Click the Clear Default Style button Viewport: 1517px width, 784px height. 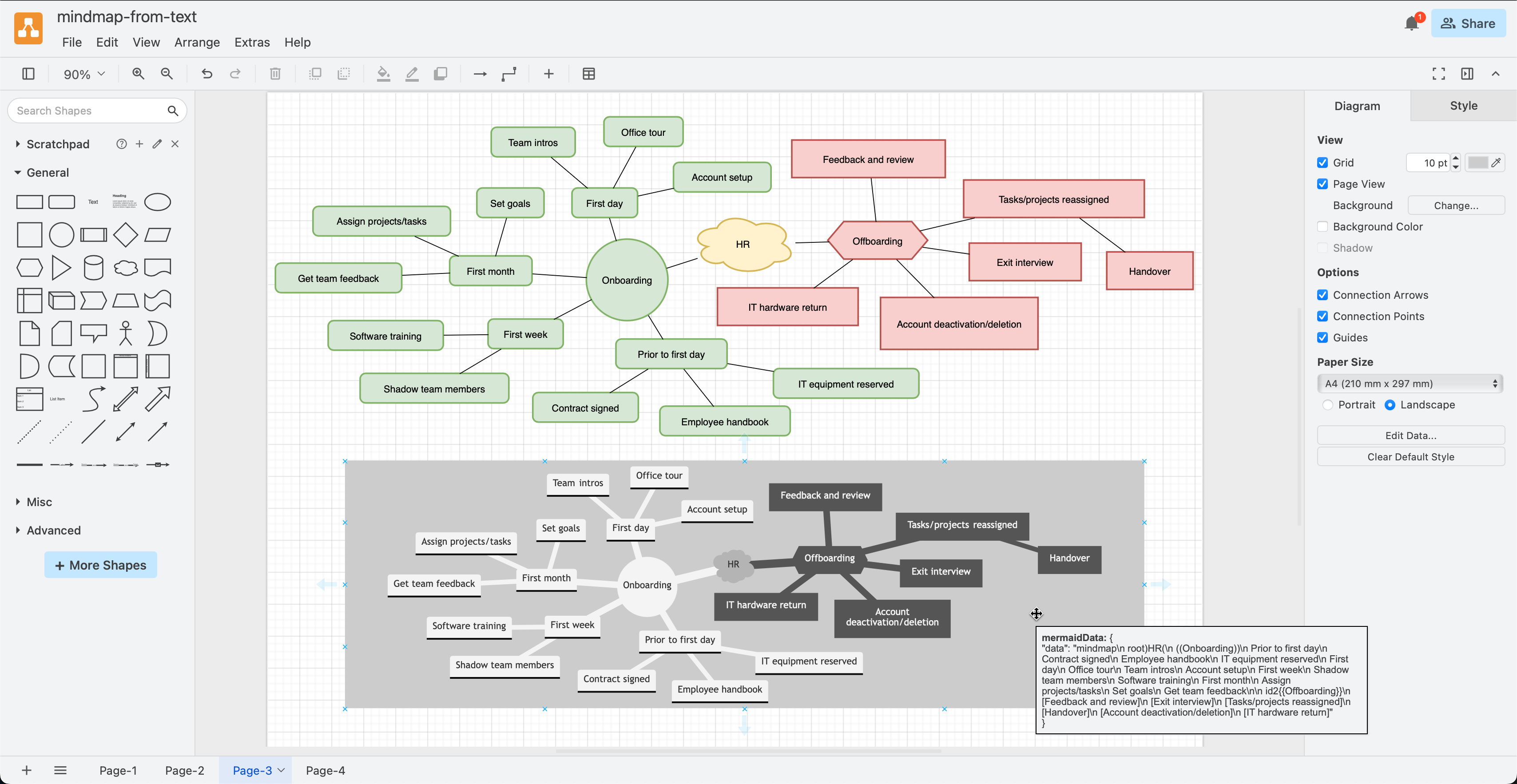[1411, 456]
